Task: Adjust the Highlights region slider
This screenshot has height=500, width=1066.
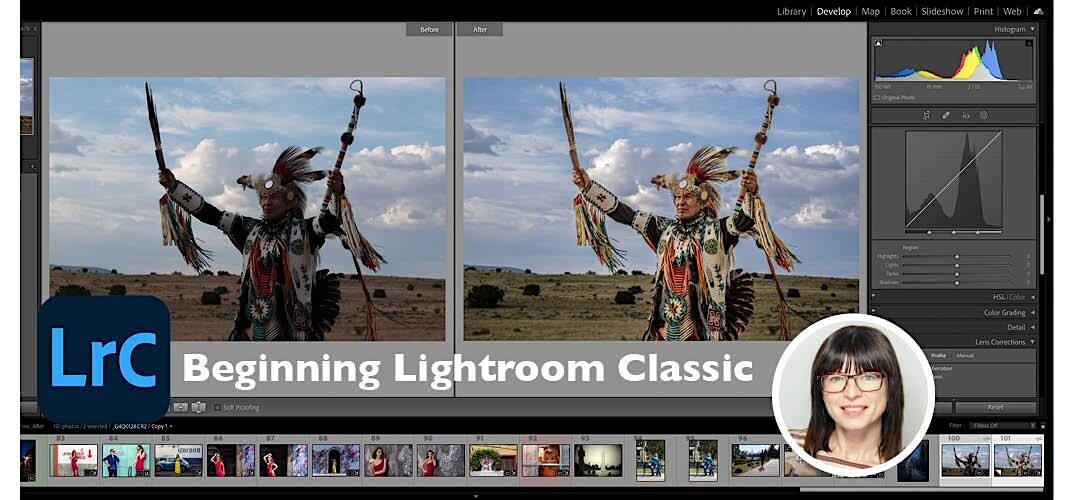Action: (x=957, y=256)
